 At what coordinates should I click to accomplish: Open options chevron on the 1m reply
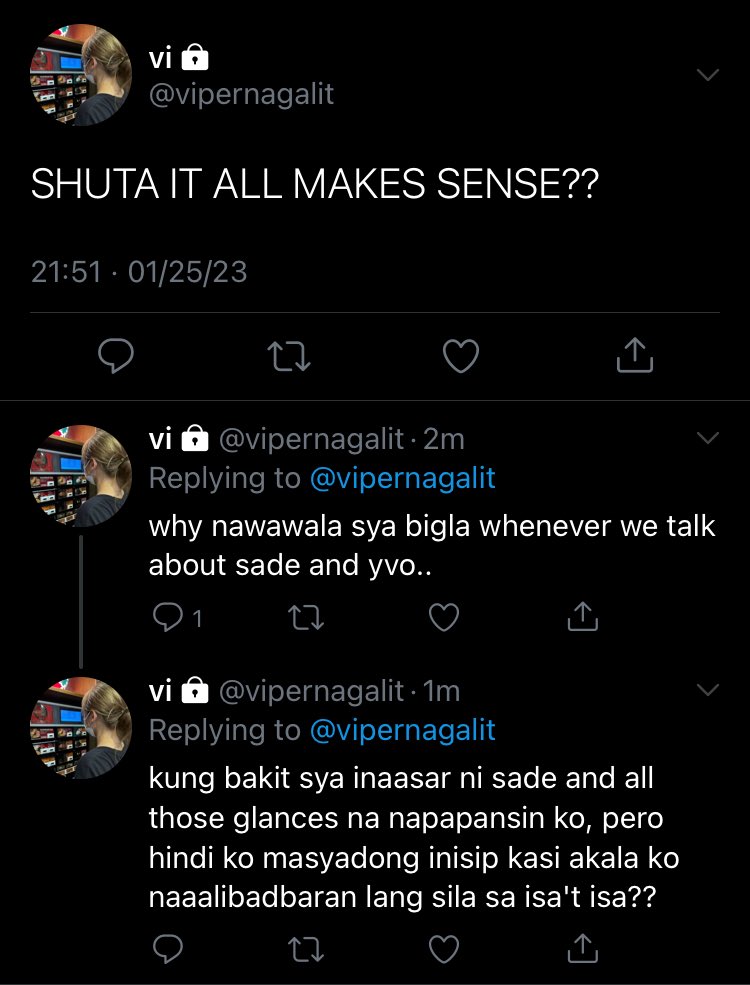pyautogui.click(x=708, y=690)
